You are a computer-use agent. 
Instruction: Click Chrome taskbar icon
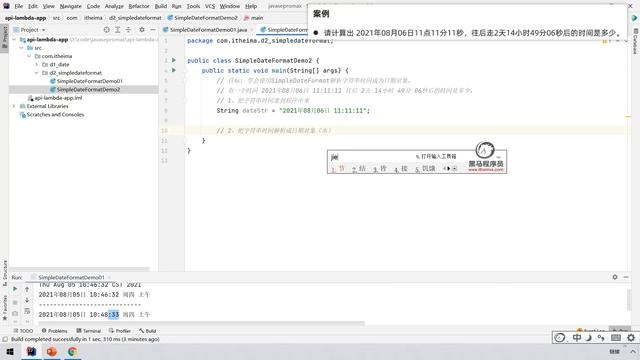(72, 351)
